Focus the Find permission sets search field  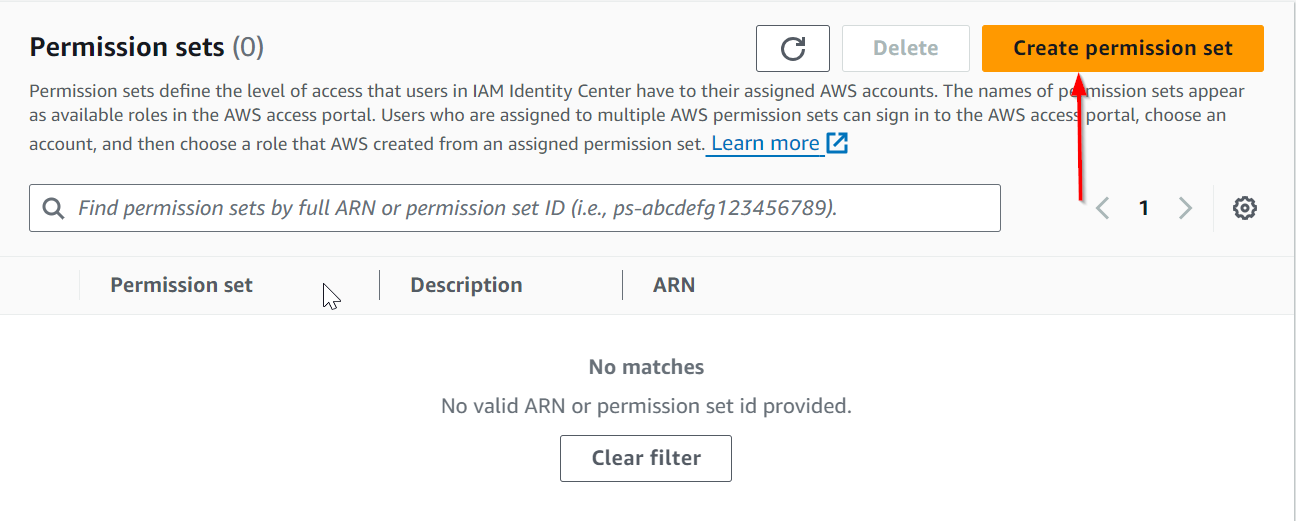click(515, 208)
